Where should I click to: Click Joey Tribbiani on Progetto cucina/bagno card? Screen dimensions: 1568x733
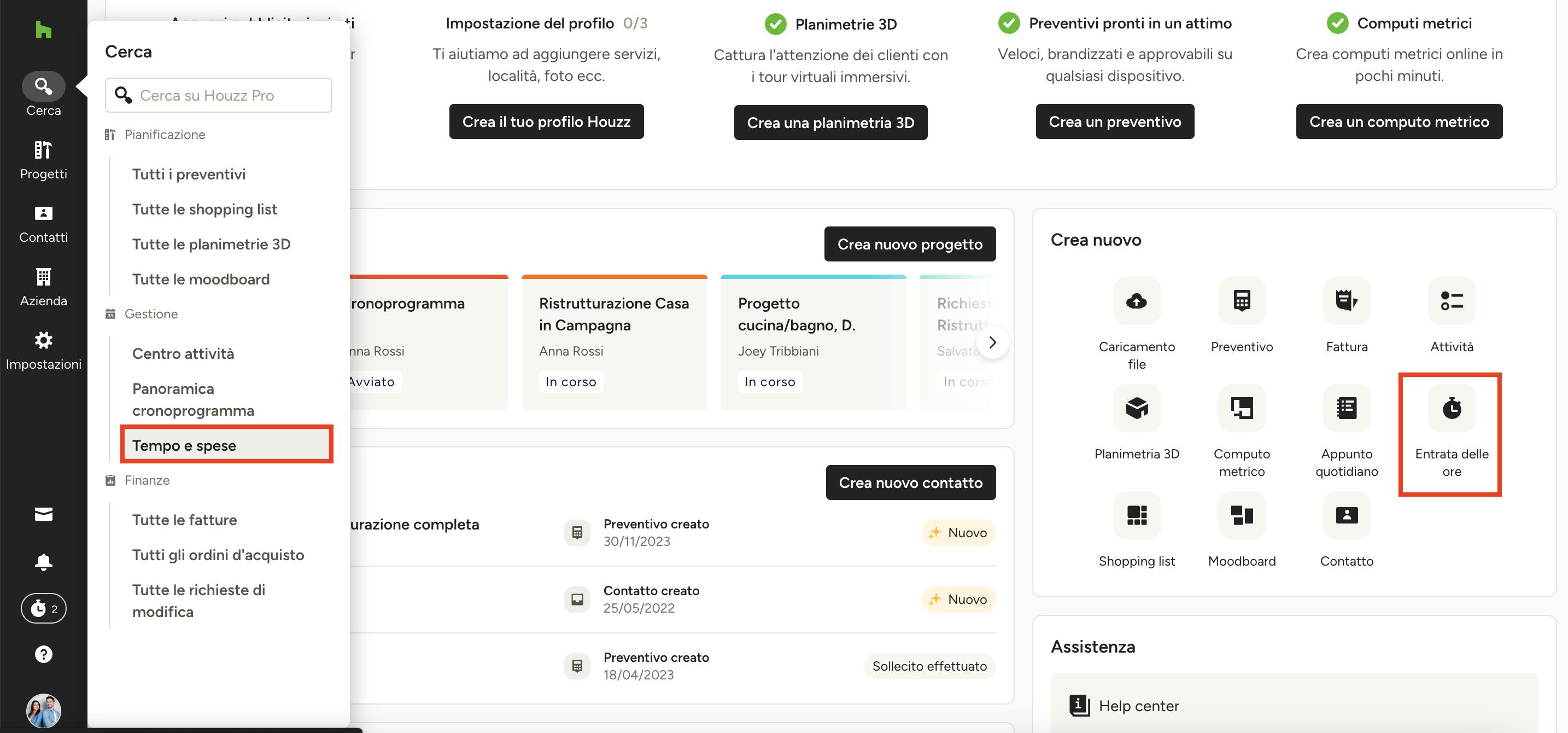point(778,351)
